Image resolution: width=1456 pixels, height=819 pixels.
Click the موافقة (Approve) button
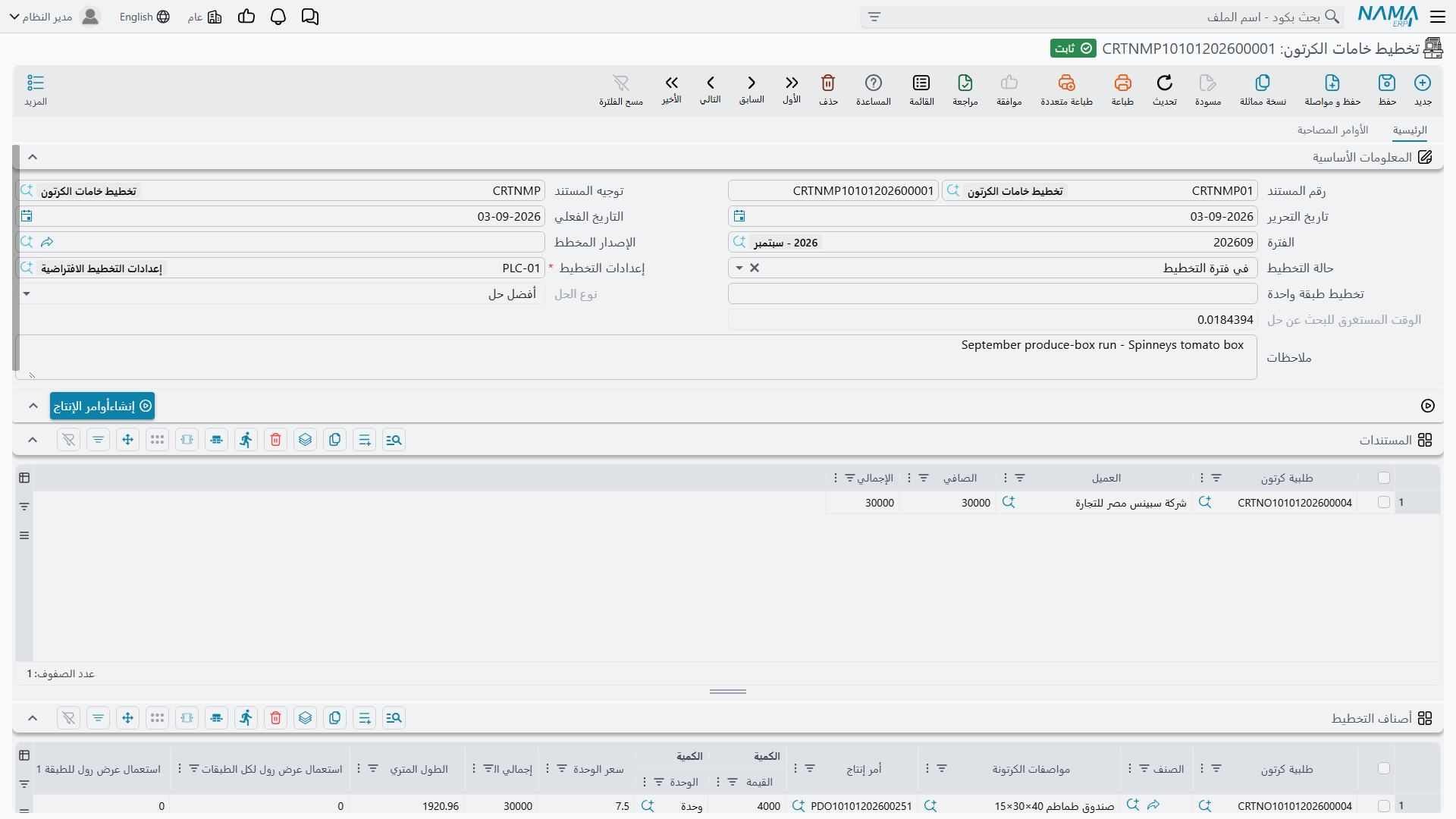(x=1009, y=89)
